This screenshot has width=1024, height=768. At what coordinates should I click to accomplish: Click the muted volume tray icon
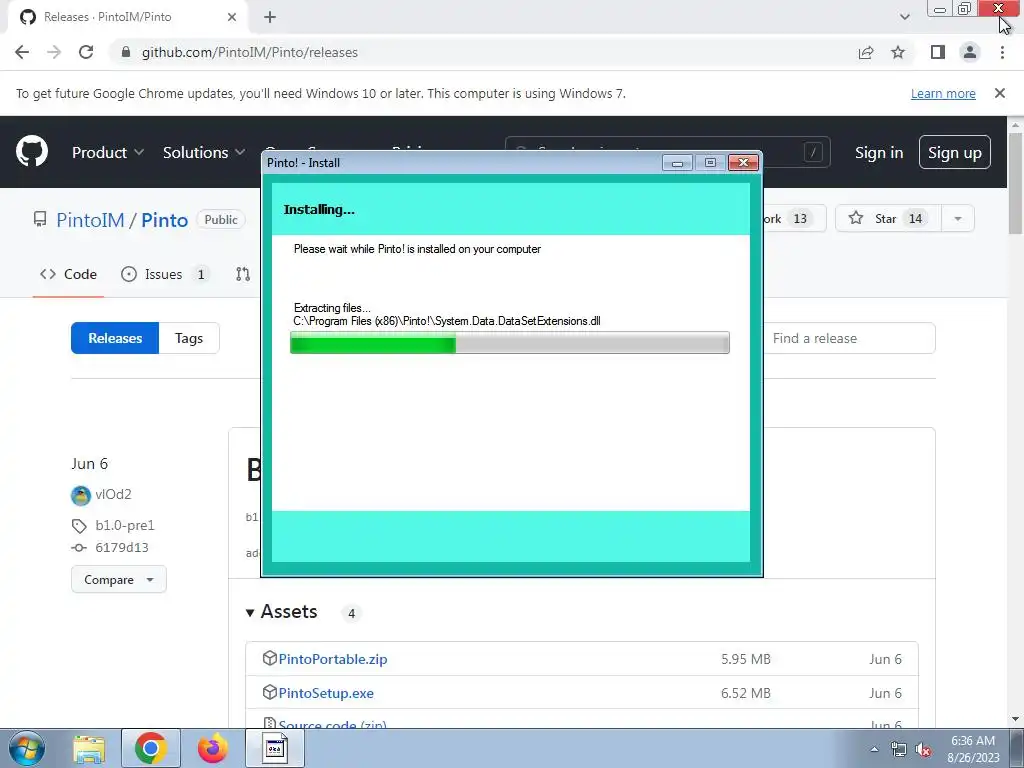(x=923, y=750)
